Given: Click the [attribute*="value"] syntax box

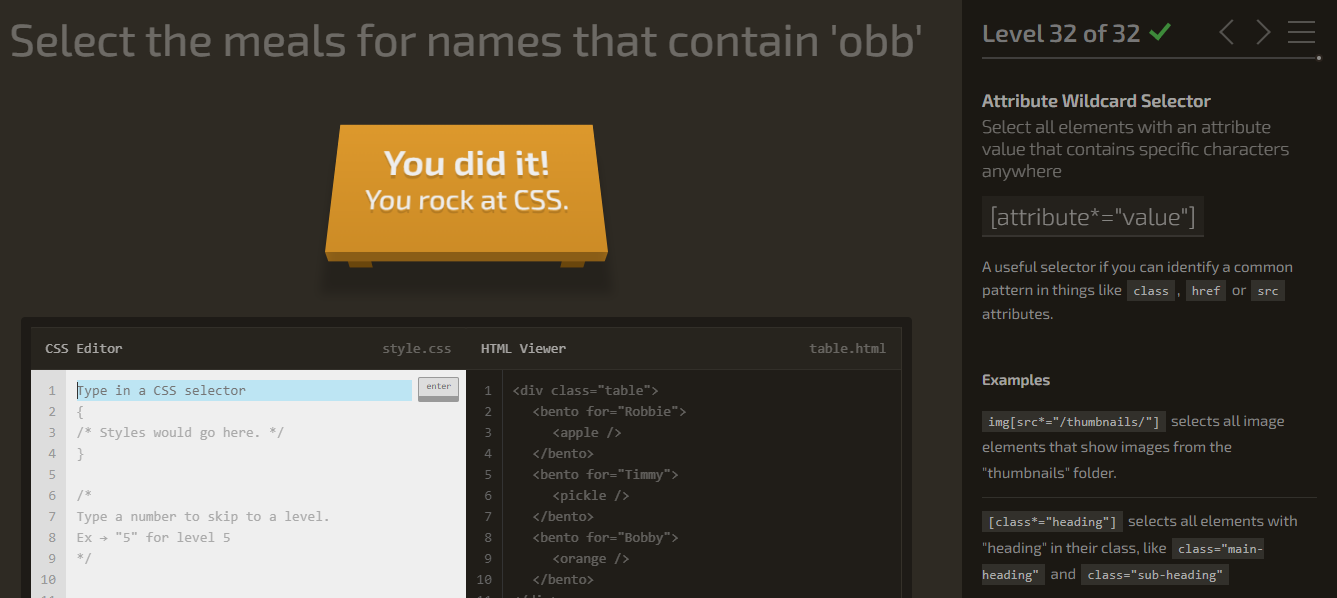Looking at the screenshot, I should point(1093,217).
